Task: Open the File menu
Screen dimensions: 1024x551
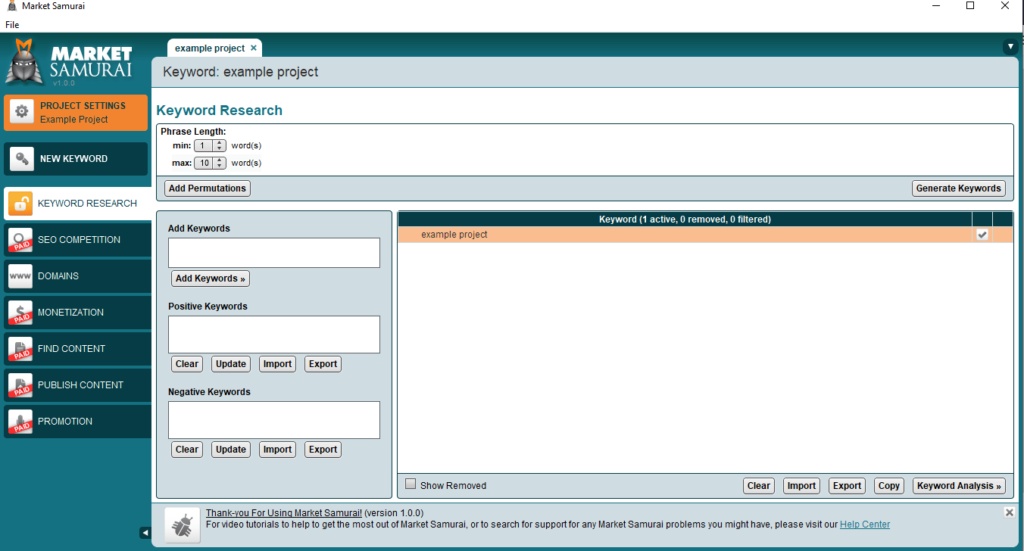Action: (x=12, y=25)
